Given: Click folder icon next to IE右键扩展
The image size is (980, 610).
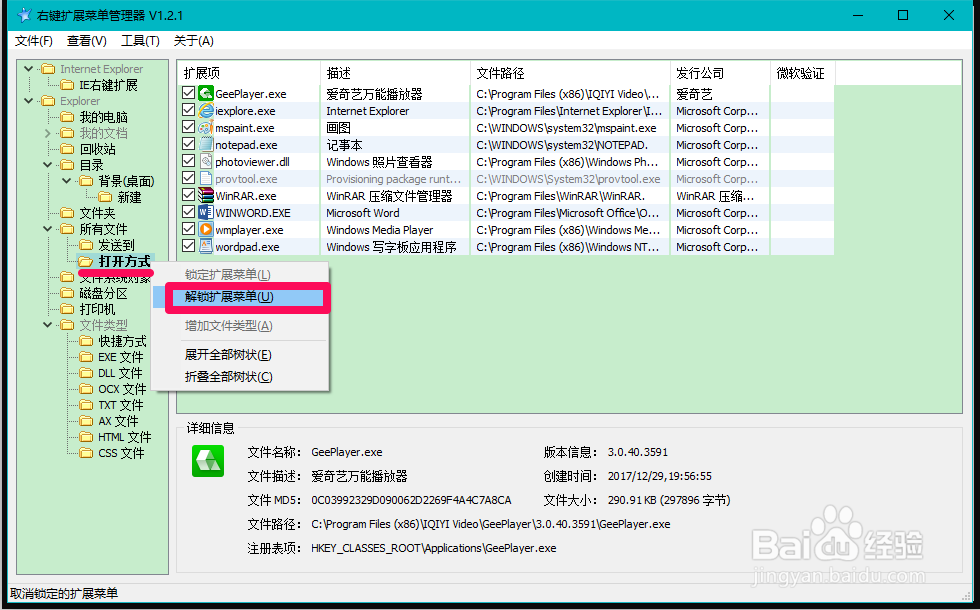Looking at the screenshot, I should (68, 85).
